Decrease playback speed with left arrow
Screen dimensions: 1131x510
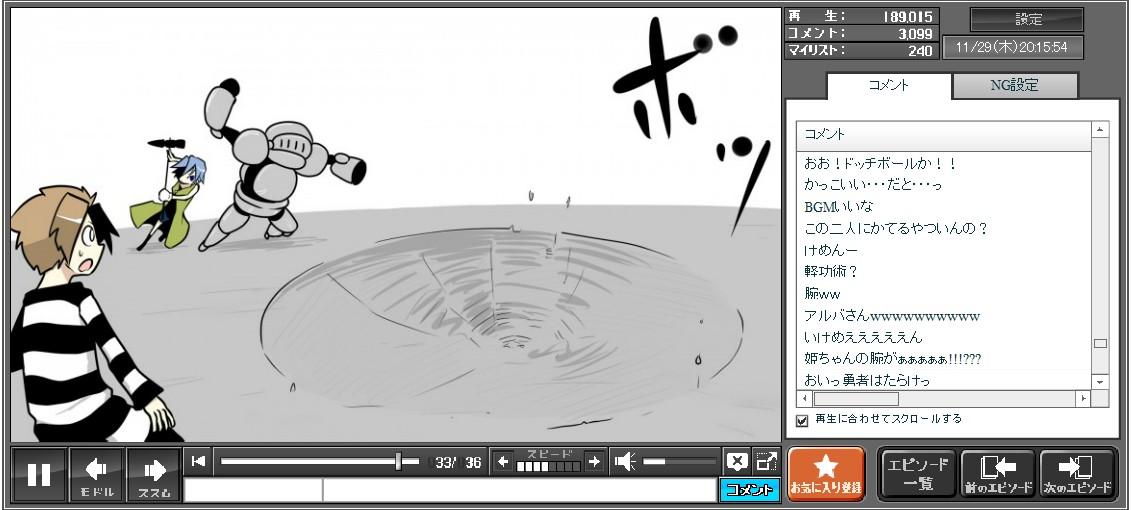[503, 461]
